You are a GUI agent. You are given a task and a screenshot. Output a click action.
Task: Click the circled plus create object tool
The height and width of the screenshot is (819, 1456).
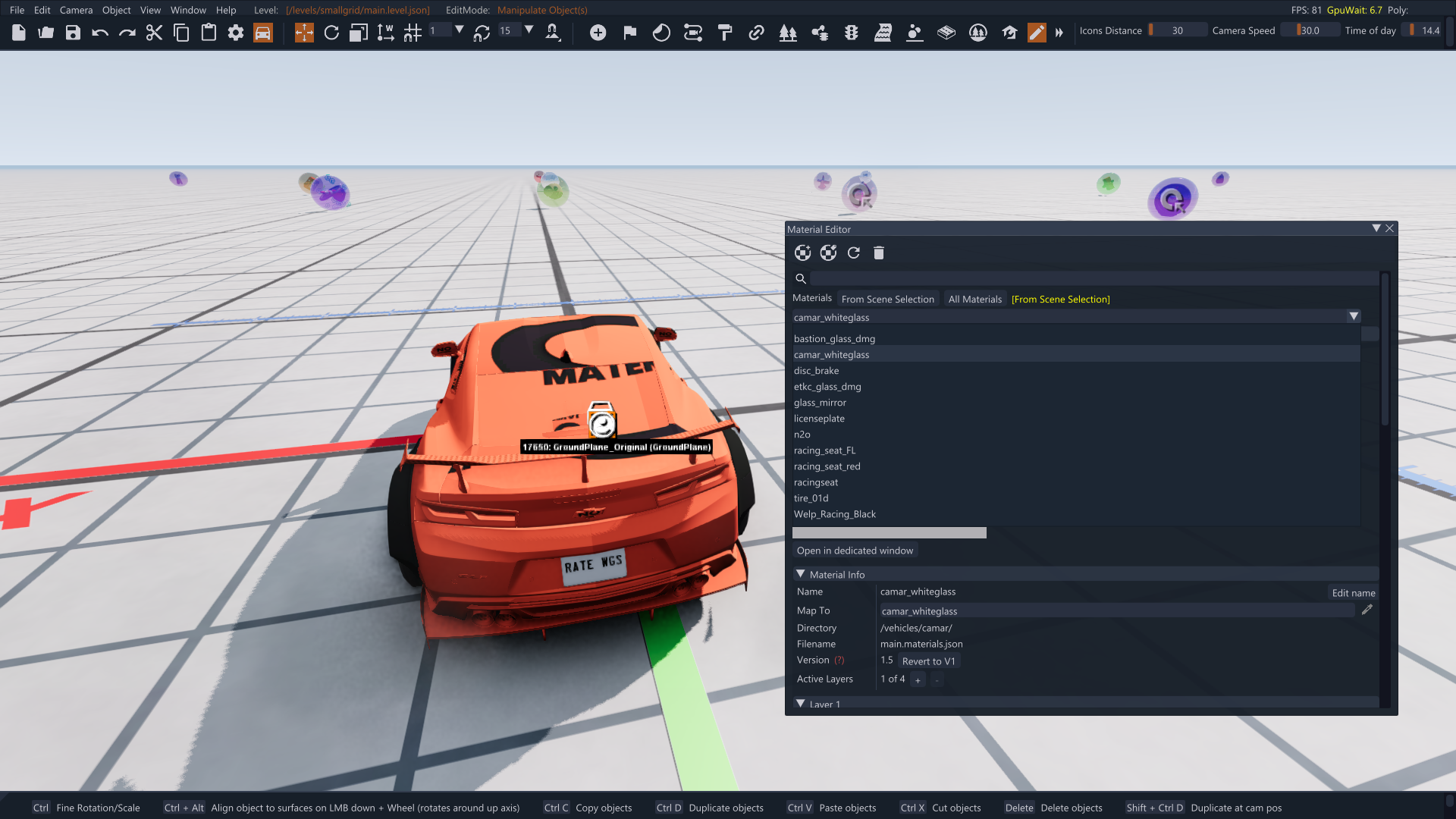[x=598, y=33]
